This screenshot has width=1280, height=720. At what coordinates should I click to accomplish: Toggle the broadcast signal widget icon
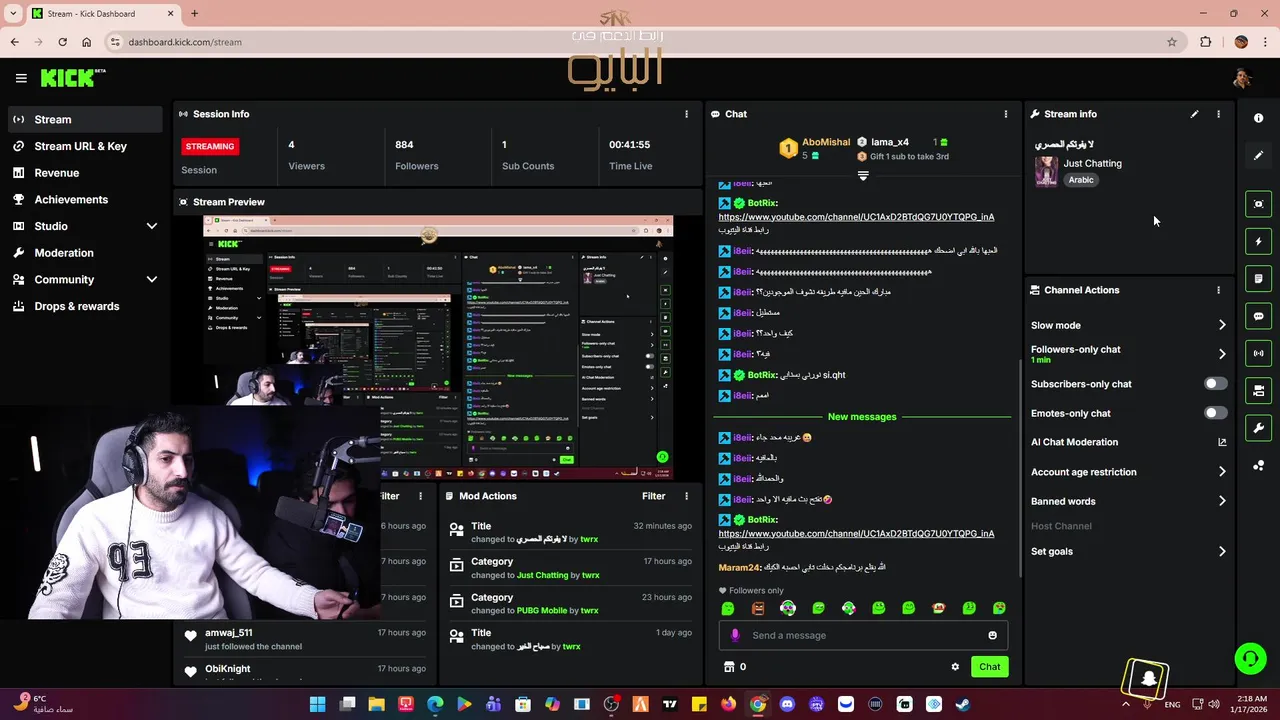tap(1259, 353)
